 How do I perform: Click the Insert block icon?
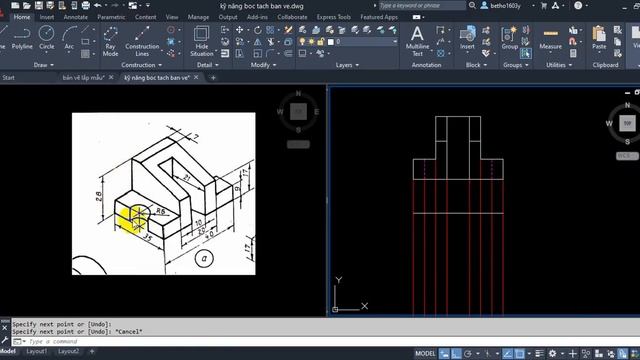click(467, 38)
